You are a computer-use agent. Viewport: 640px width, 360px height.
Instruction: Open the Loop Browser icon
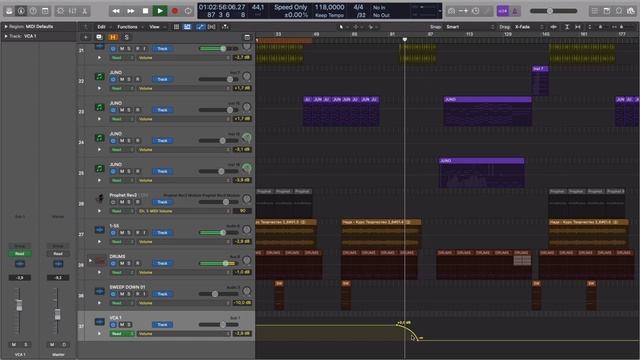tap(619, 11)
